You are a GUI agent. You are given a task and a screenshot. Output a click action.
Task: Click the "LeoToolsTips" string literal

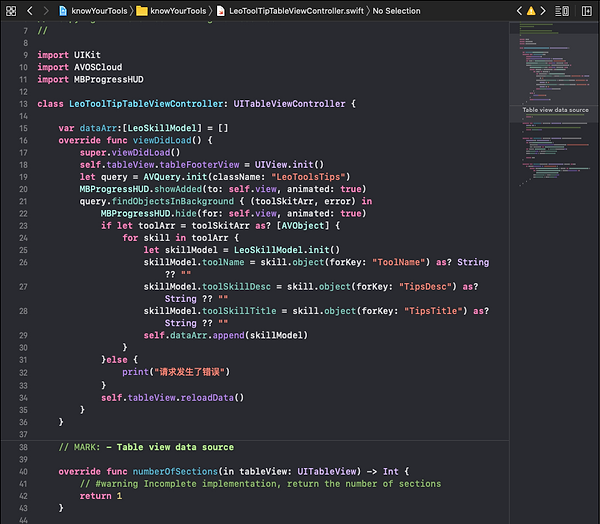tap(308, 177)
